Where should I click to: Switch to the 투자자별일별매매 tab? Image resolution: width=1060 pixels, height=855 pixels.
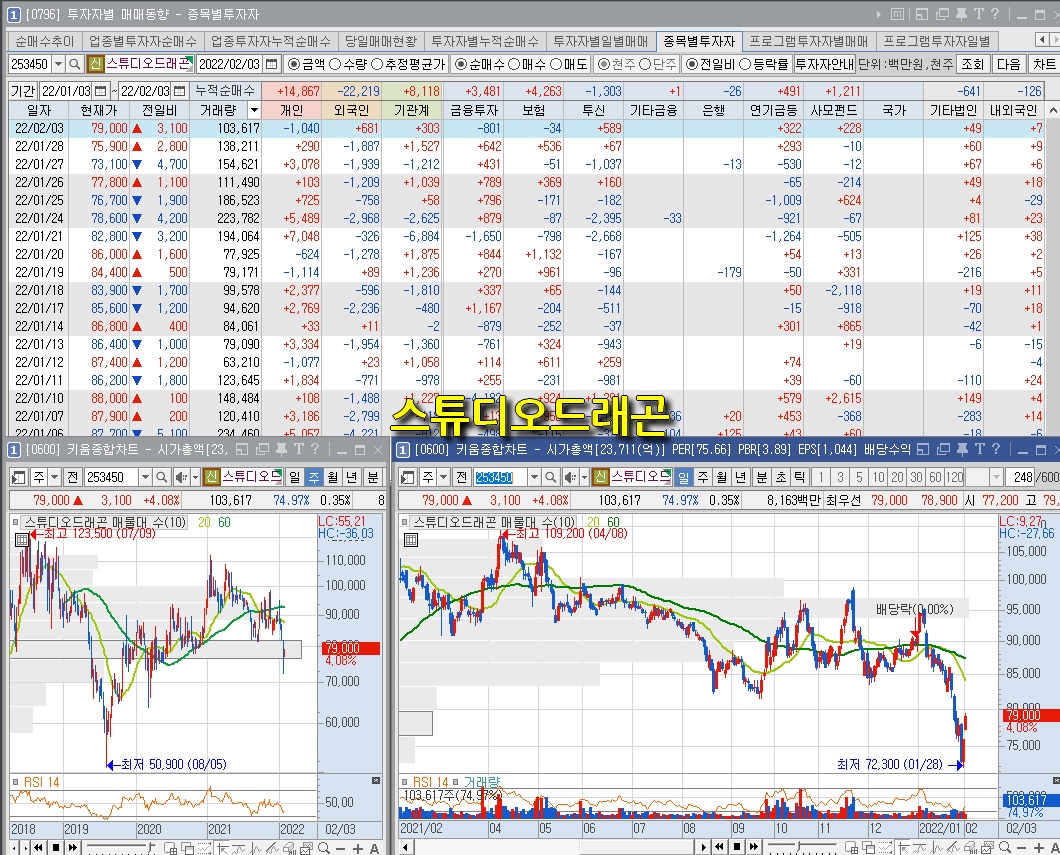pos(600,41)
